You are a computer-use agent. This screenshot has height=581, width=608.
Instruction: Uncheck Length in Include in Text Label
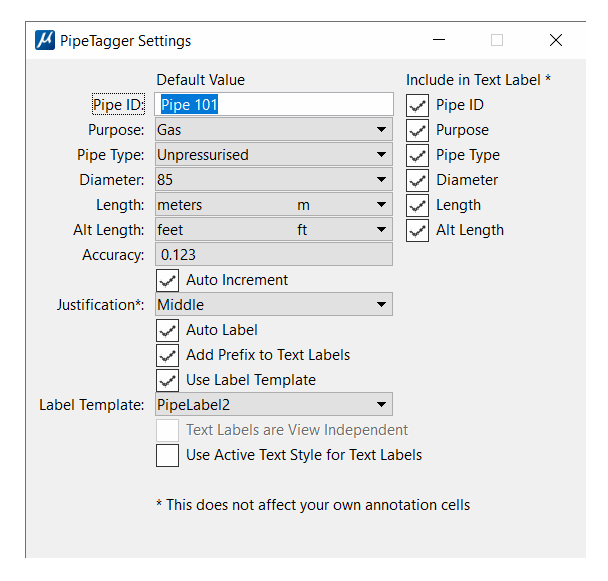(417, 205)
